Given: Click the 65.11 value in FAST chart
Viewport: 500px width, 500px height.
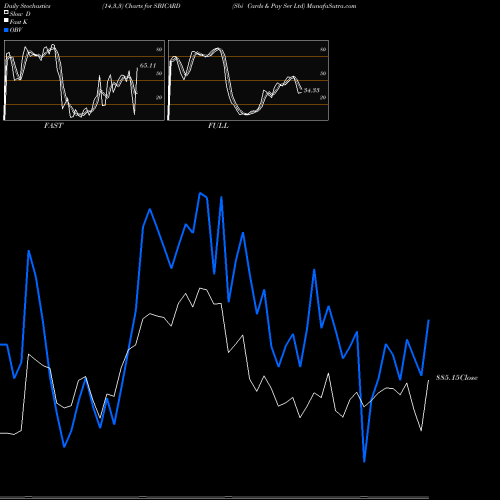Looking at the screenshot, I should point(148,66).
